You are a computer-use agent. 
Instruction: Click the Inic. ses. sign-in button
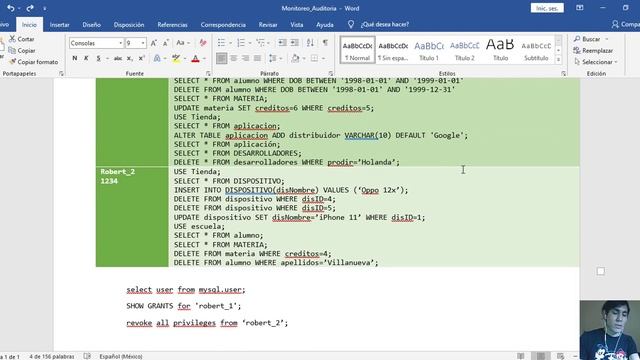coord(547,8)
